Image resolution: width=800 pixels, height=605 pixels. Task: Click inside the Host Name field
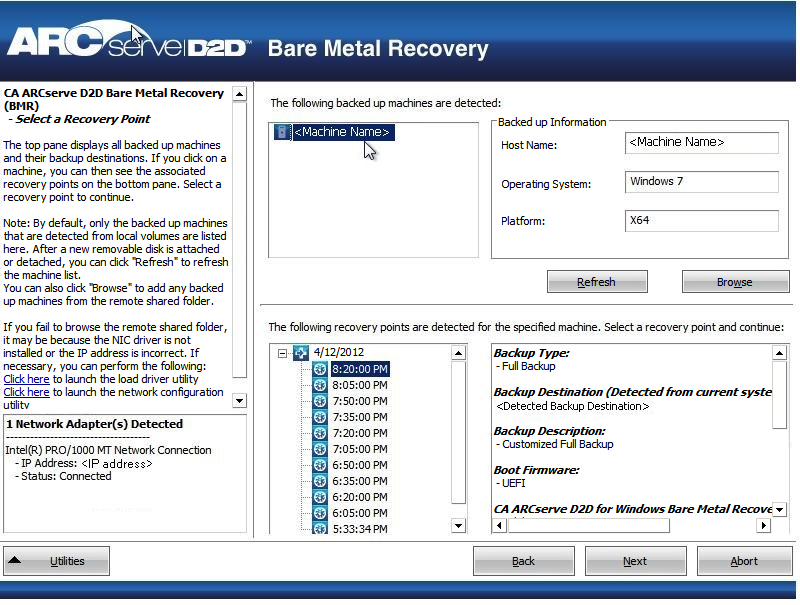(701, 142)
